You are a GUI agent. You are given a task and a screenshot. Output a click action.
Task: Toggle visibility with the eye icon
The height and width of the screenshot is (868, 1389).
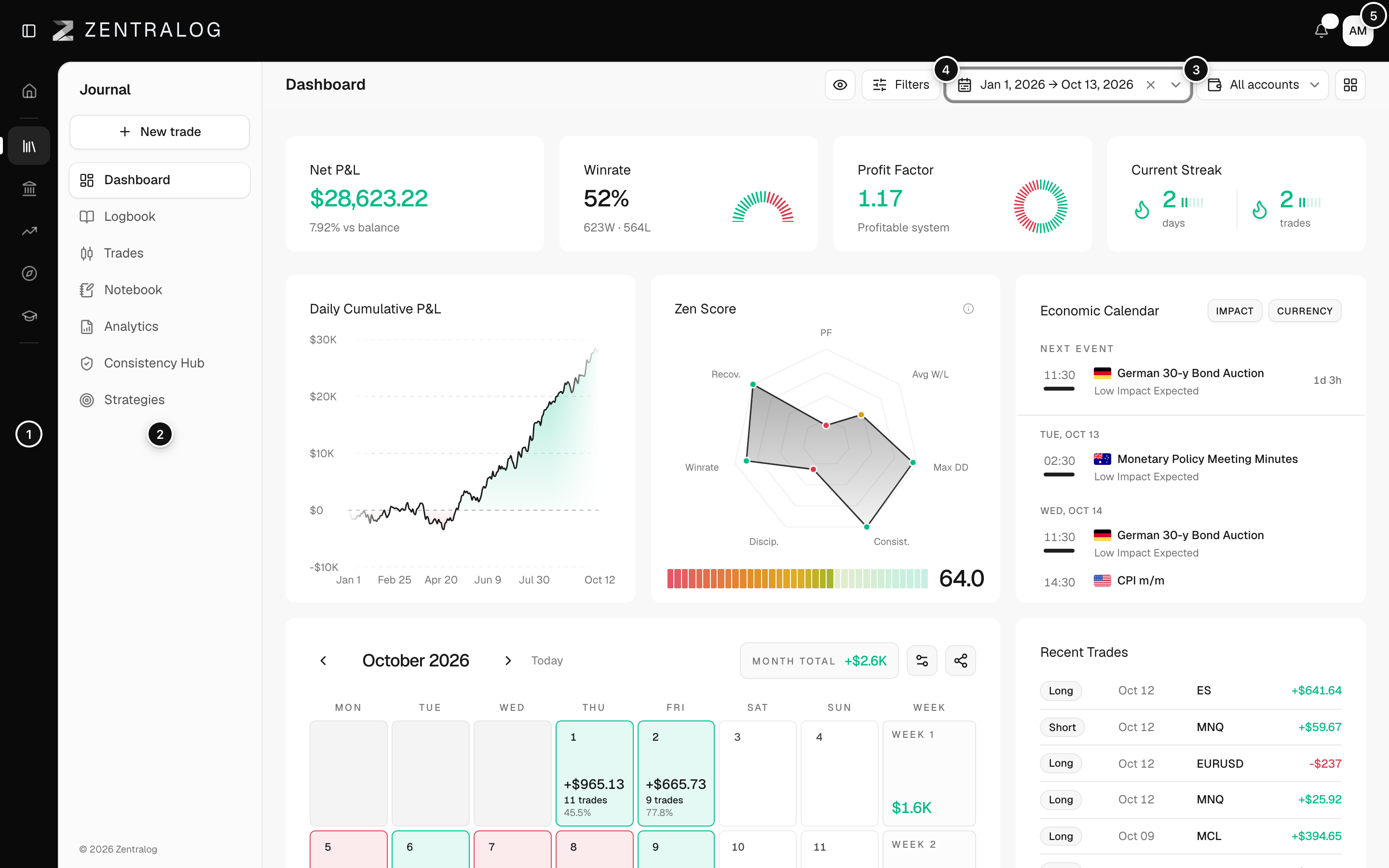click(x=840, y=85)
